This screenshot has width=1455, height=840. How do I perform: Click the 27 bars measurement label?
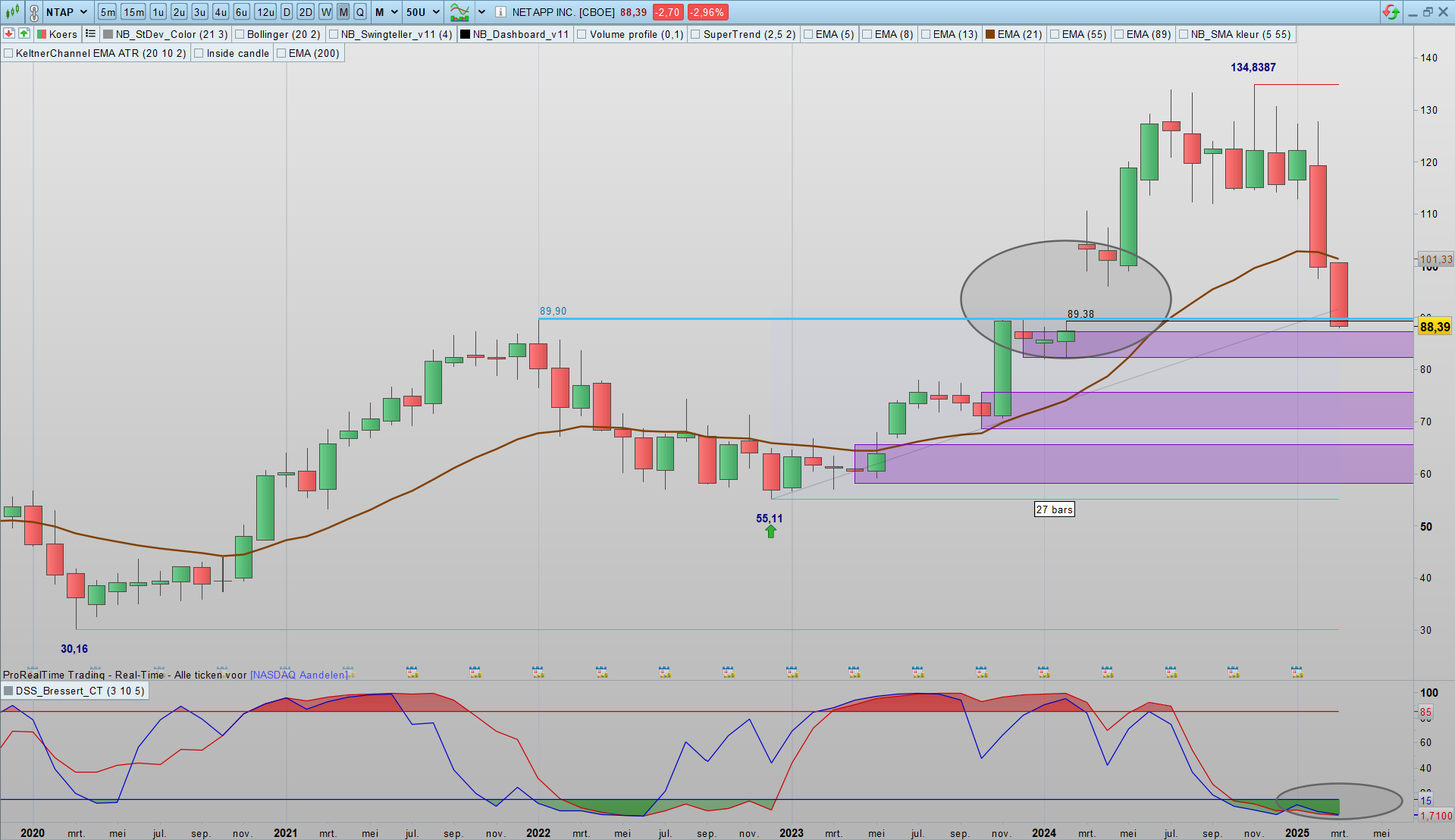click(x=1054, y=509)
